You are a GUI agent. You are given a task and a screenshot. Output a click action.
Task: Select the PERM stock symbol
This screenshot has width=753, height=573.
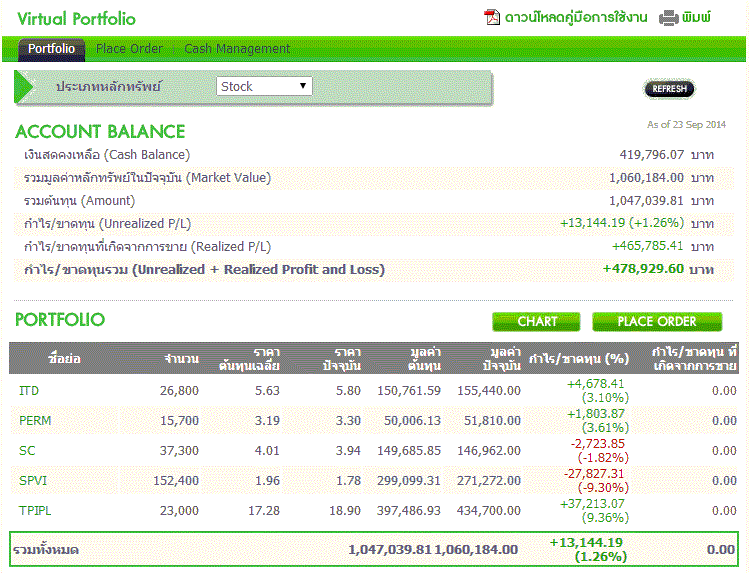(x=35, y=421)
